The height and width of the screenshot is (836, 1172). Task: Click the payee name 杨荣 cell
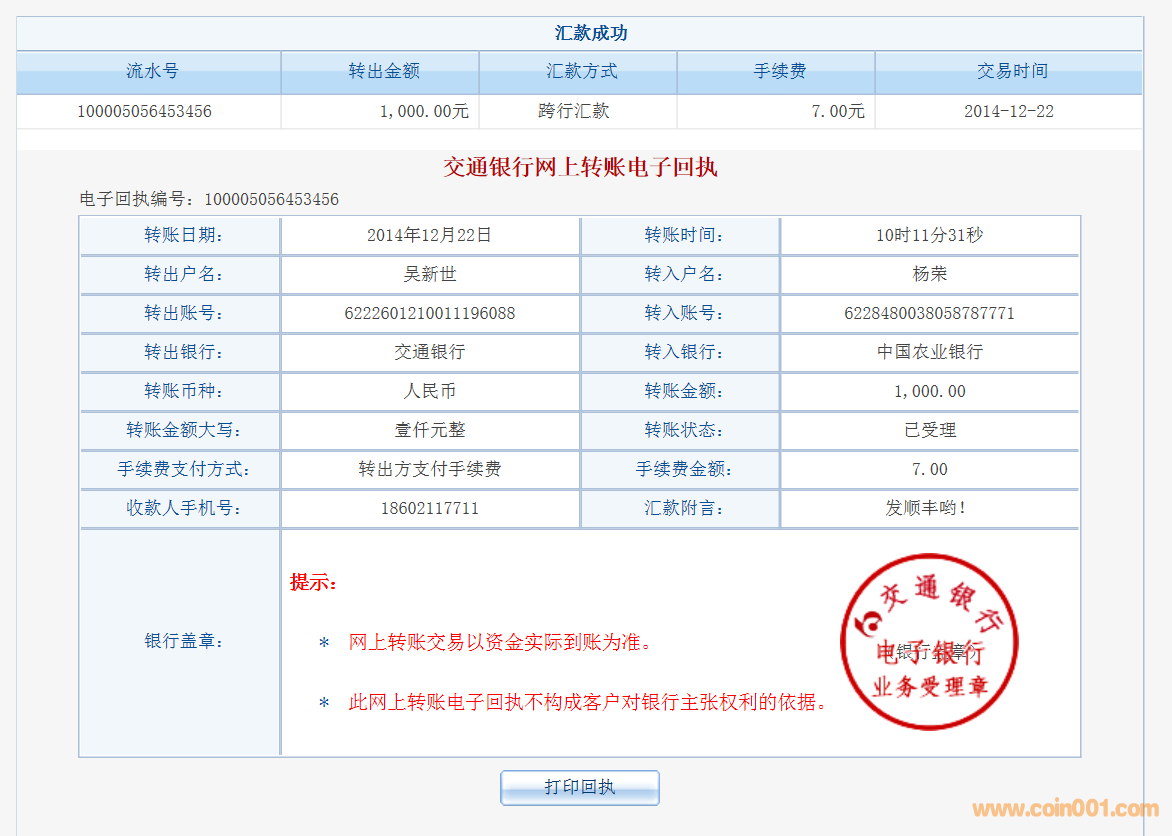click(x=929, y=274)
